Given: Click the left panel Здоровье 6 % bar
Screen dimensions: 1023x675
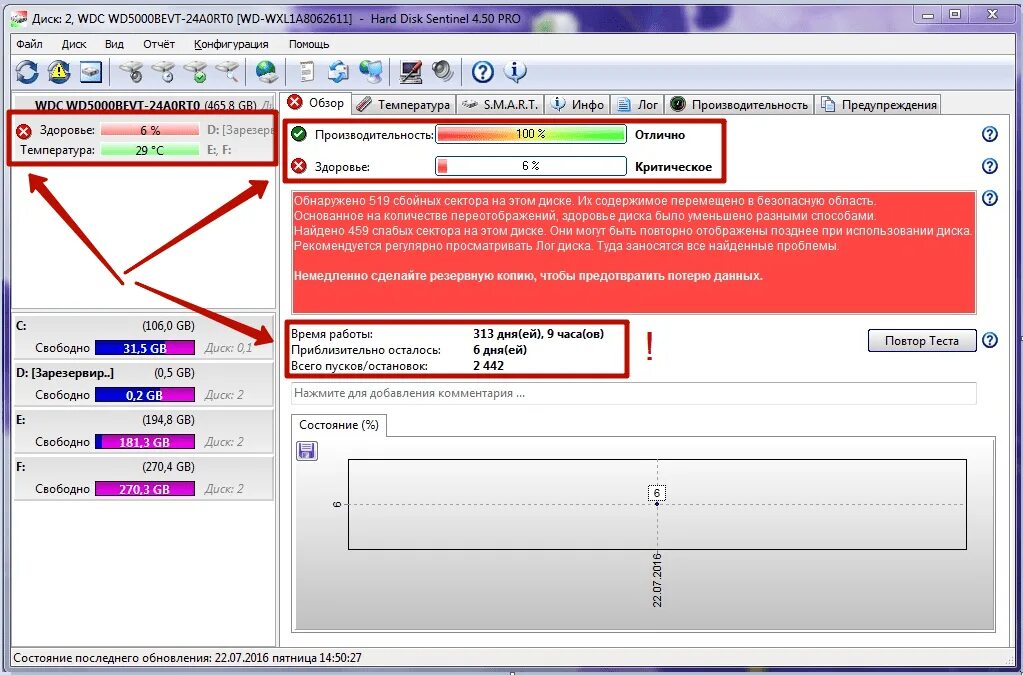Looking at the screenshot, I should coord(150,130).
